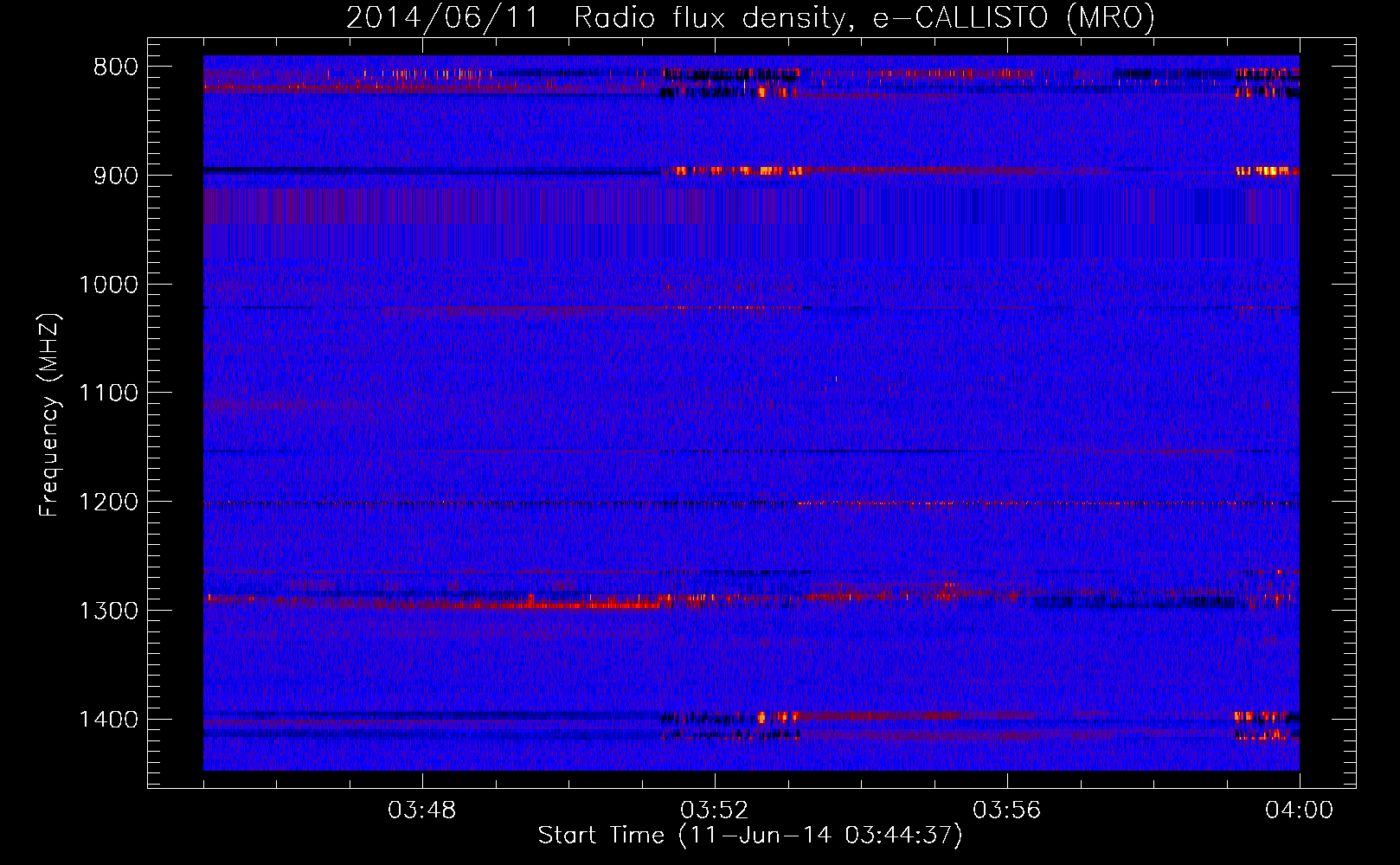Click the 1100 frequency tick label
This screenshot has width=1400, height=865.
pos(108,394)
